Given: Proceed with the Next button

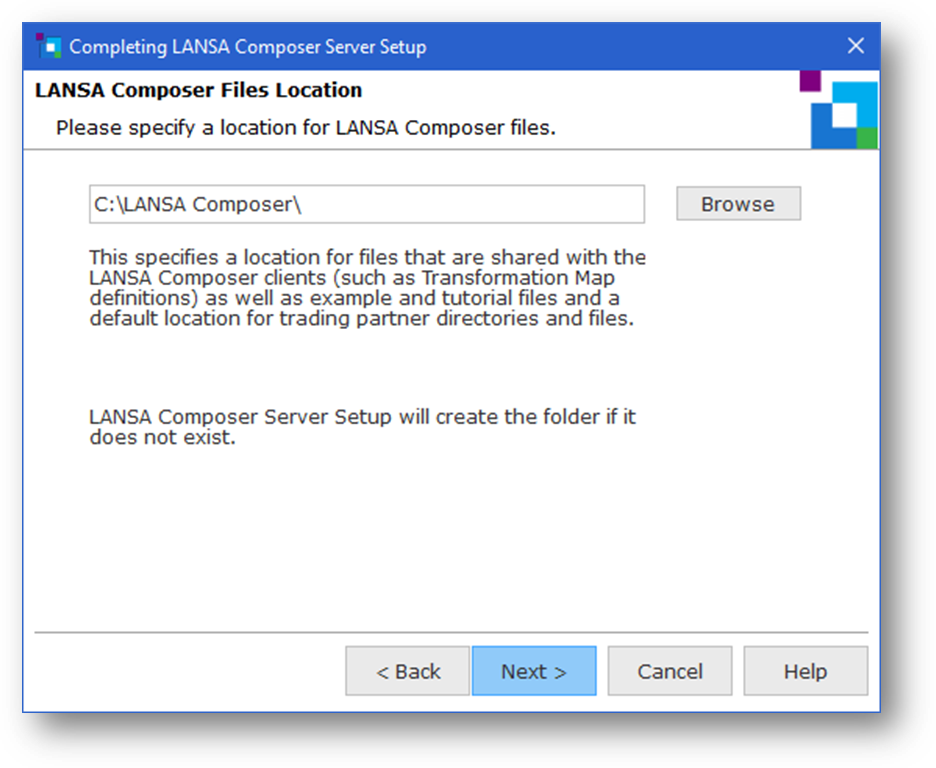Looking at the screenshot, I should click(x=534, y=671).
